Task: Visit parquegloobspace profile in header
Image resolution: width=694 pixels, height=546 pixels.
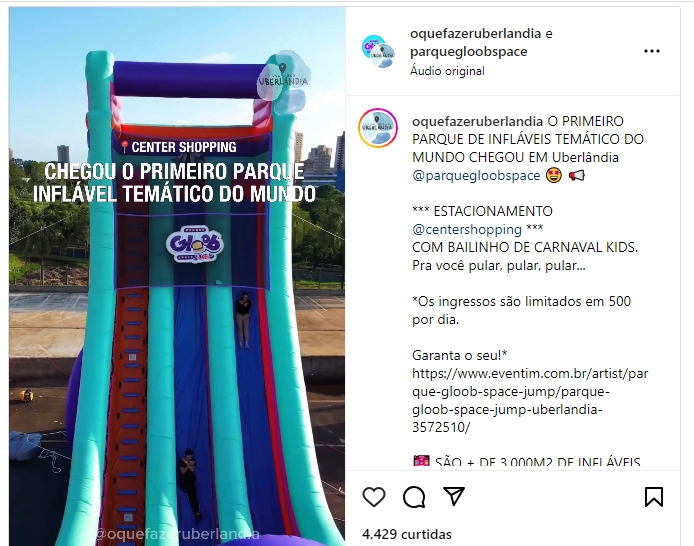Action: pyautogui.click(x=468, y=52)
